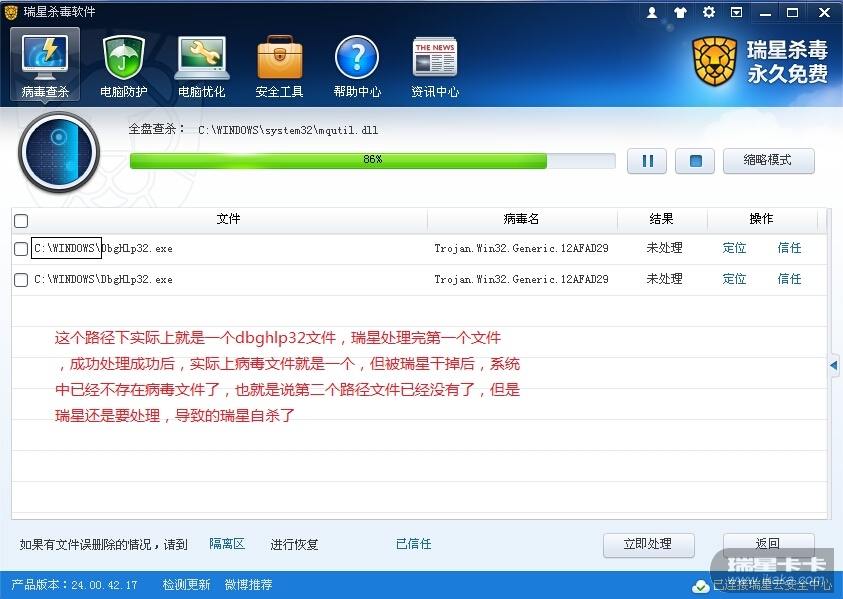Check the second DbgHlp32.exe row checkbox
Screen dimensions: 843x599
coord(21,280)
